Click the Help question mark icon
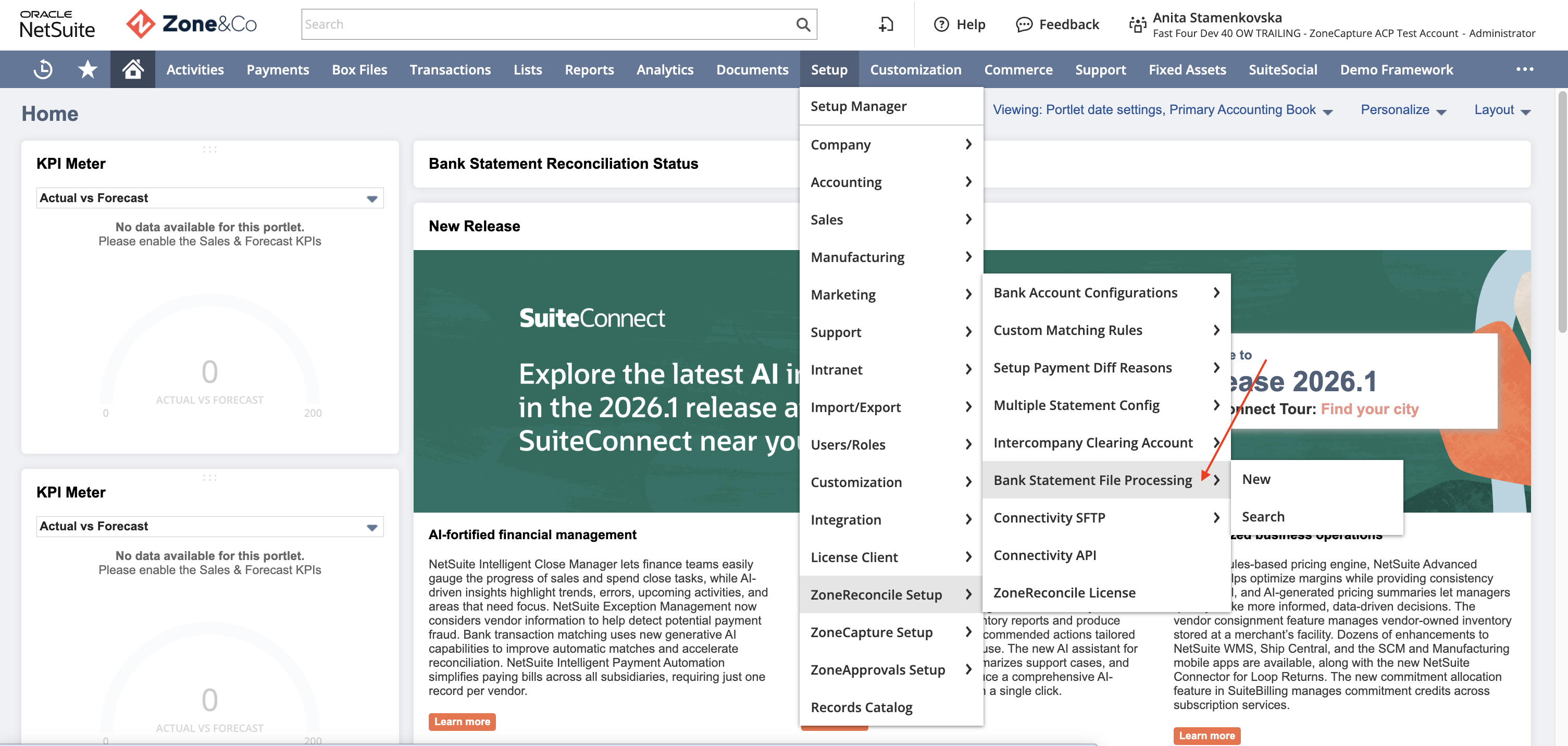This screenshot has height=746, width=1568. [x=941, y=24]
